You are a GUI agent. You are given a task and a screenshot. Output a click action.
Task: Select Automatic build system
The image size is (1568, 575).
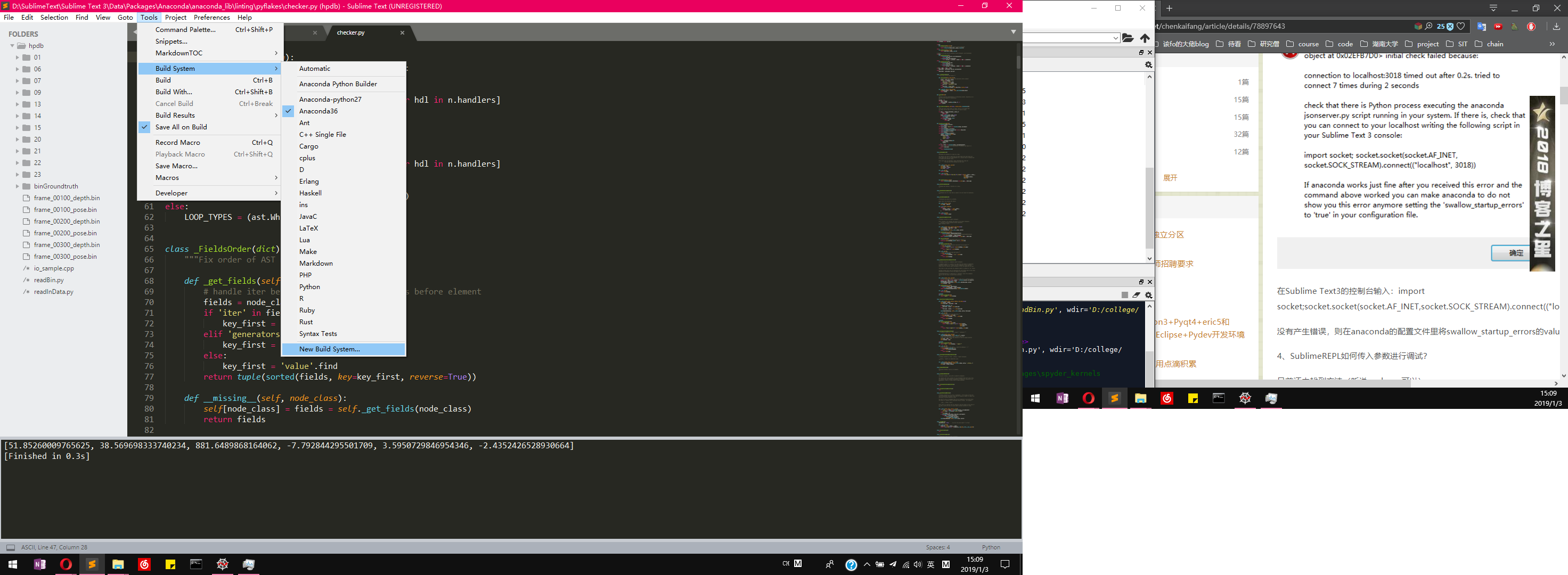coord(344,69)
